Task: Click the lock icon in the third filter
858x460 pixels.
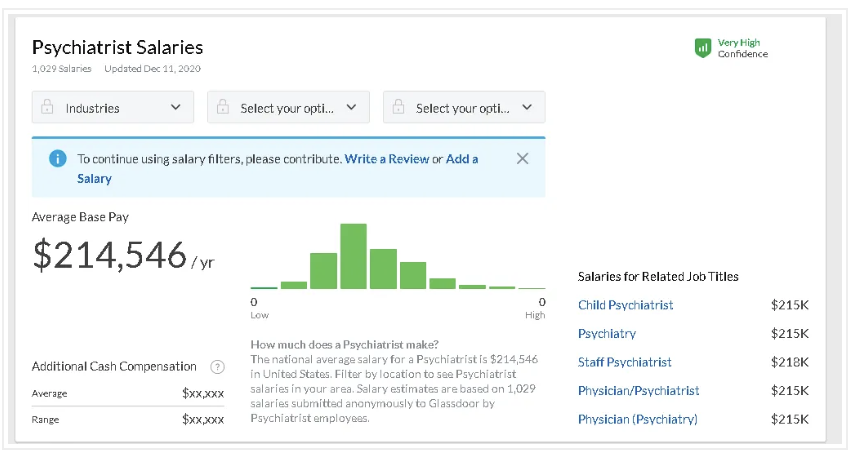Action: [399, 107]
